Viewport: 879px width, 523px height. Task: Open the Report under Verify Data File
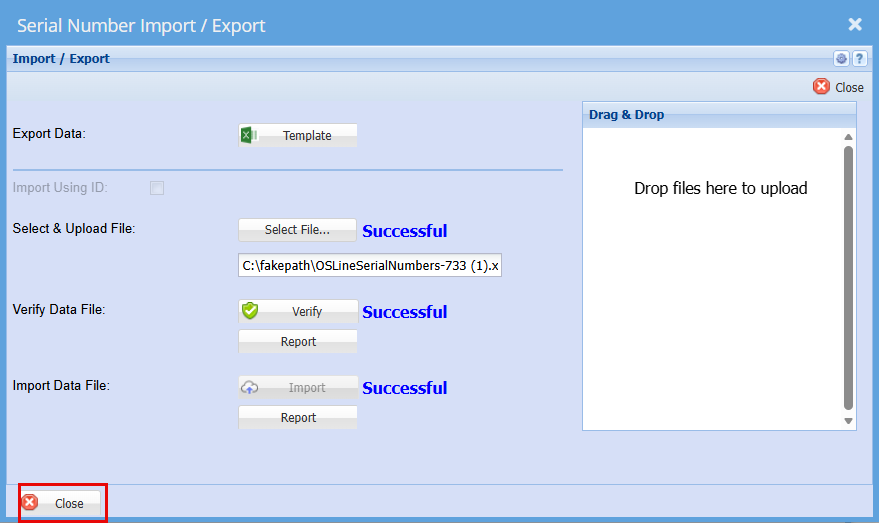(298, 341)
